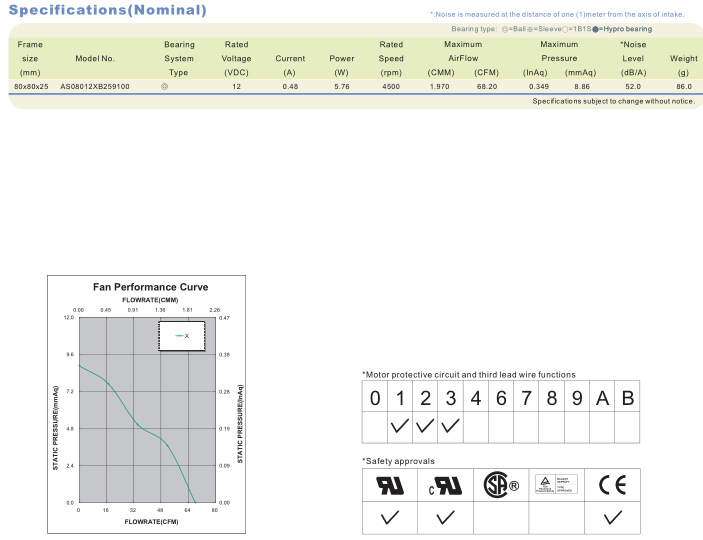Image resolution: width=703 pixels, height=540 pixels.
Task: Click the checkmark under function code 1
Action: tap(399, 426)
